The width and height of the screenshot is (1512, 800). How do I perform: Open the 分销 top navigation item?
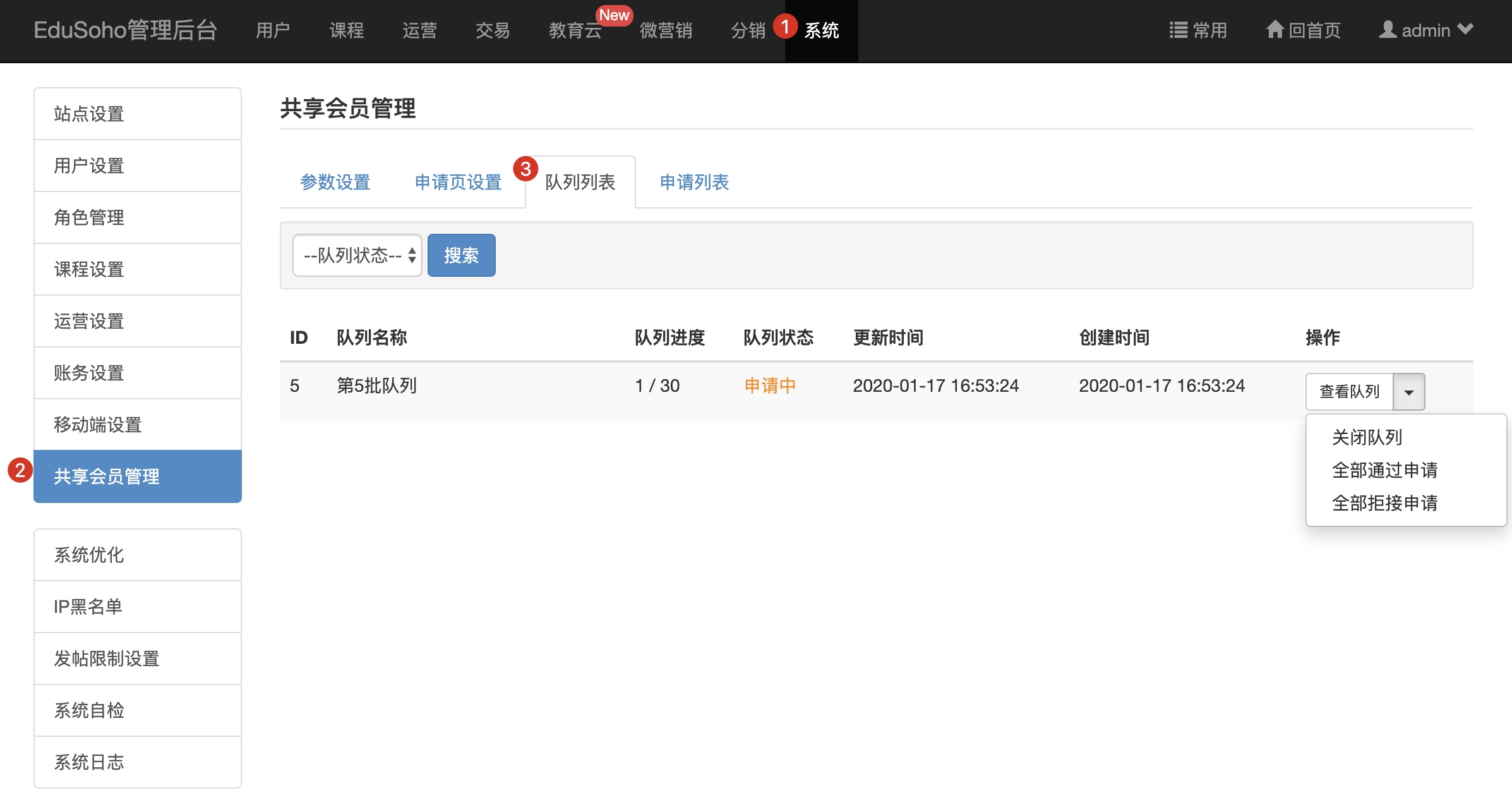click(x=748, y=30)
